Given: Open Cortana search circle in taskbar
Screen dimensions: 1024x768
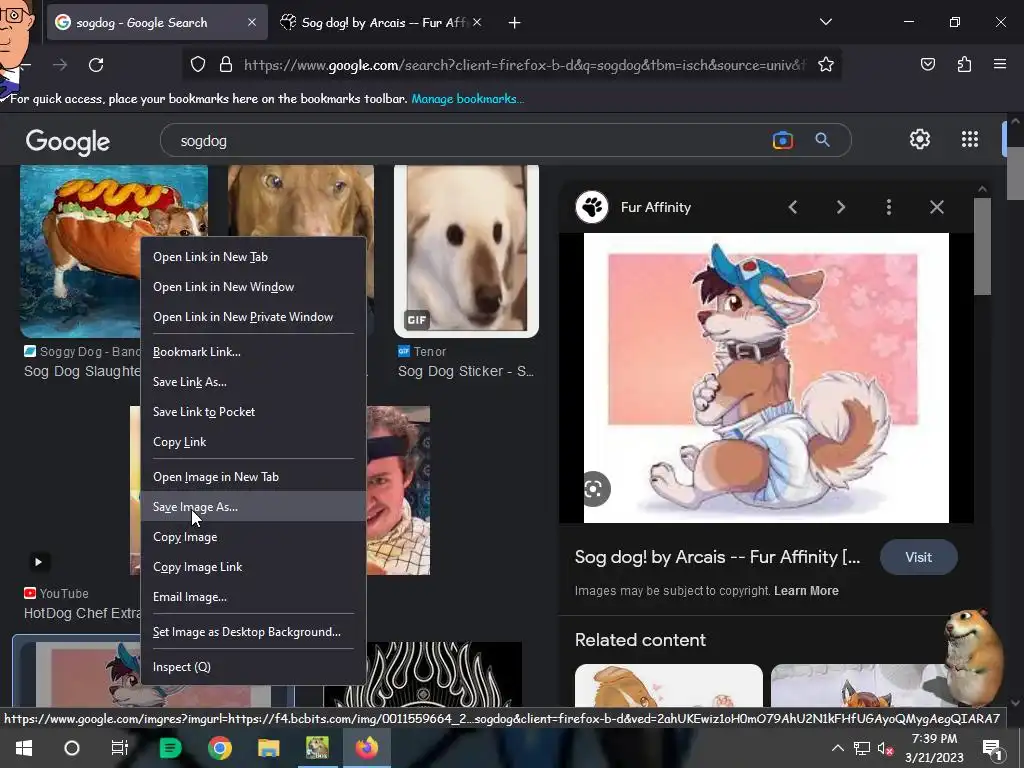Looking at the screenshot, I should [72, 748].
